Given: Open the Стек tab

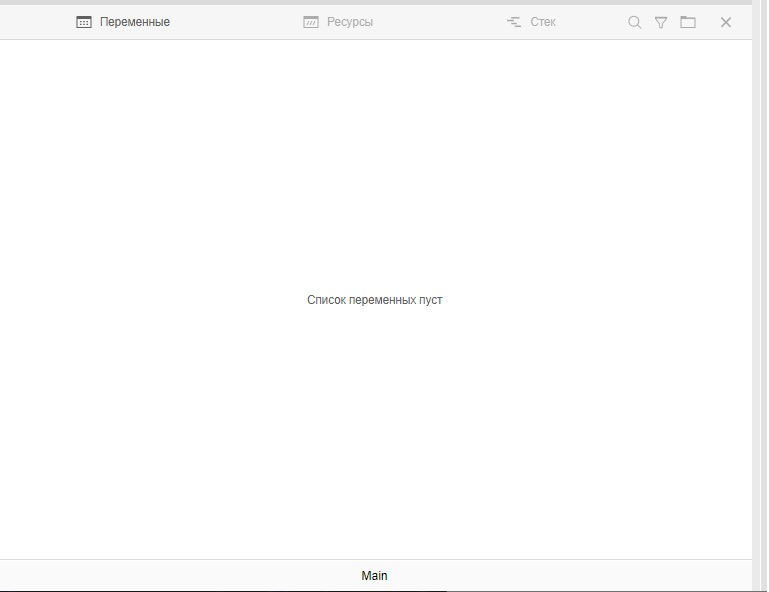Looking at the screenshot, I should [543, 22].
